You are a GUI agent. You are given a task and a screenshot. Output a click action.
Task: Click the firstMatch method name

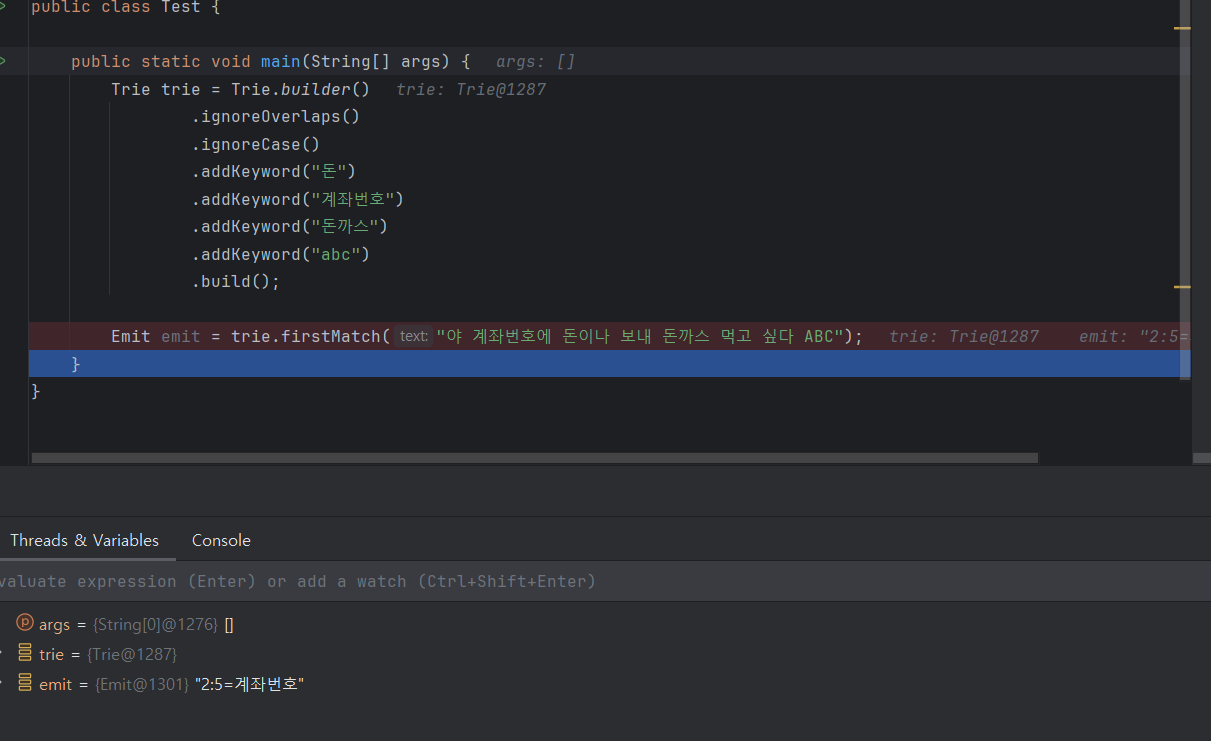(x=331, y=336)
